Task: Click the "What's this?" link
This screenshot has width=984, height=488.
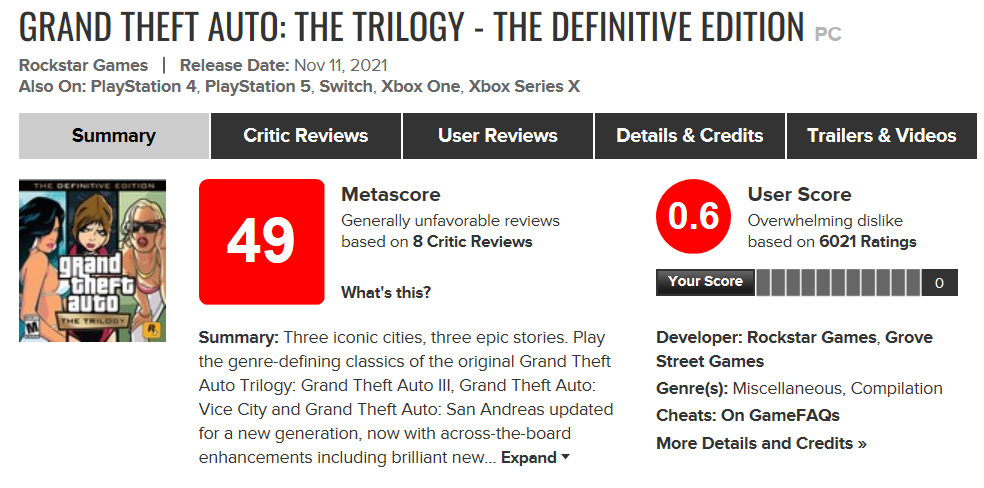Action: pyautogui.click(x=386, y=292)
